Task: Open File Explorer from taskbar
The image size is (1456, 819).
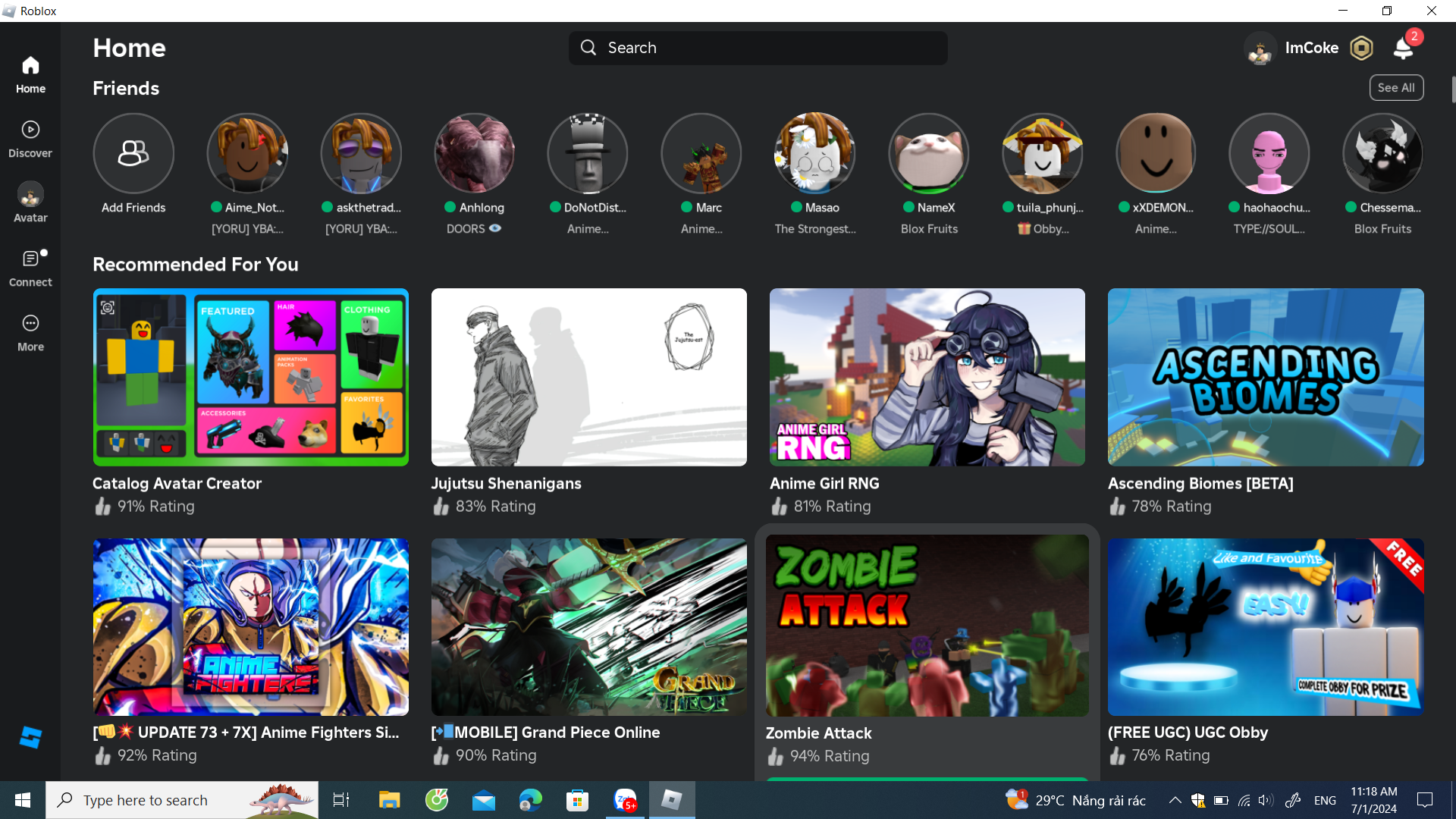Action: coord(389,800)
